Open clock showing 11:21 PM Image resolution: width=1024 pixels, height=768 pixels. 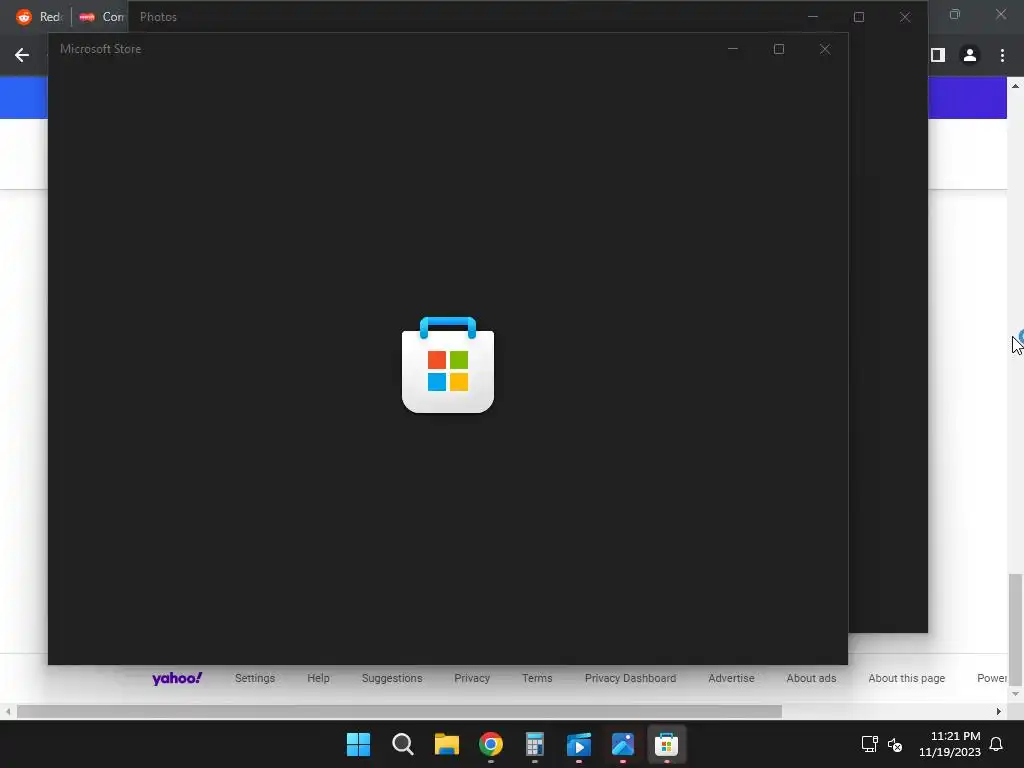click(x=950, y=744)
